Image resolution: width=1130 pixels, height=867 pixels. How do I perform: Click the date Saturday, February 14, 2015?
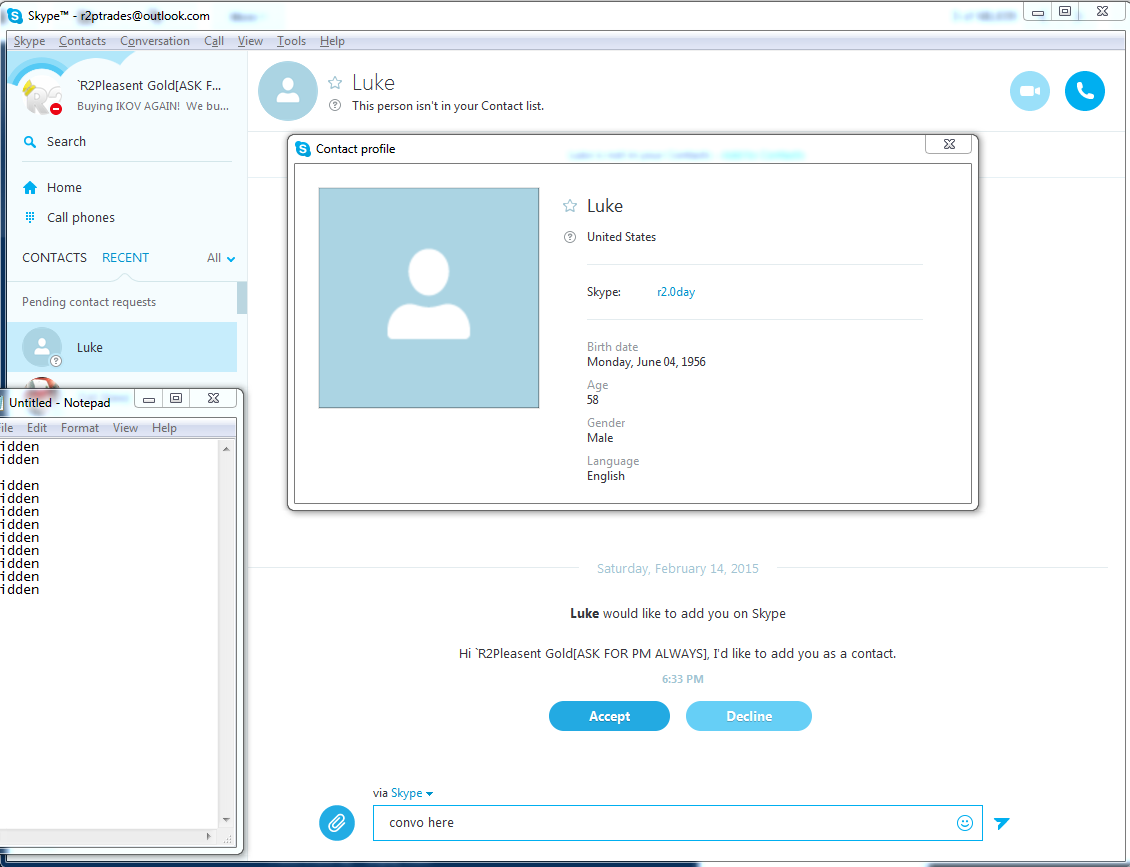[677, 569]
